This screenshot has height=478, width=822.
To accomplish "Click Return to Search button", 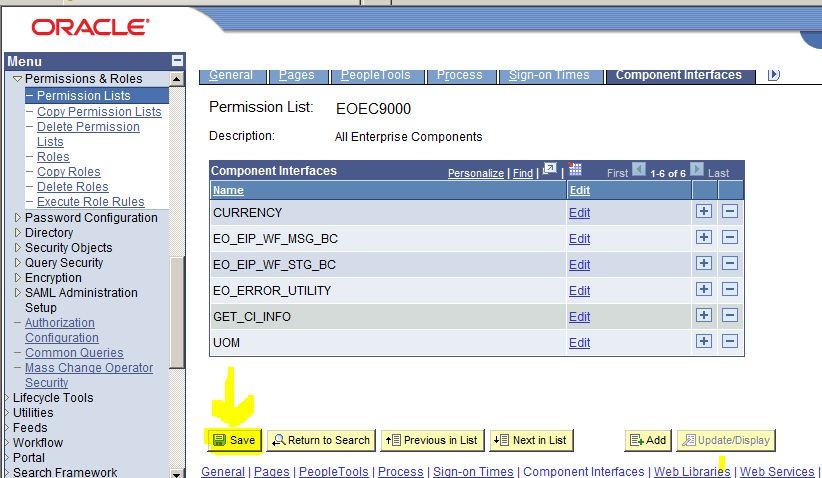I will (321, 440).
